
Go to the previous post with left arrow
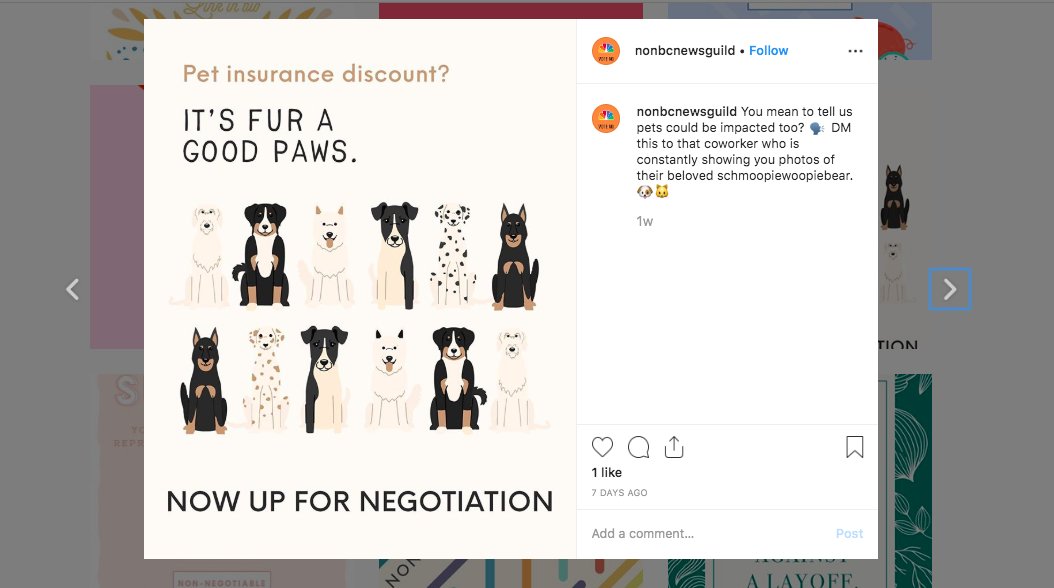(73, 289)
